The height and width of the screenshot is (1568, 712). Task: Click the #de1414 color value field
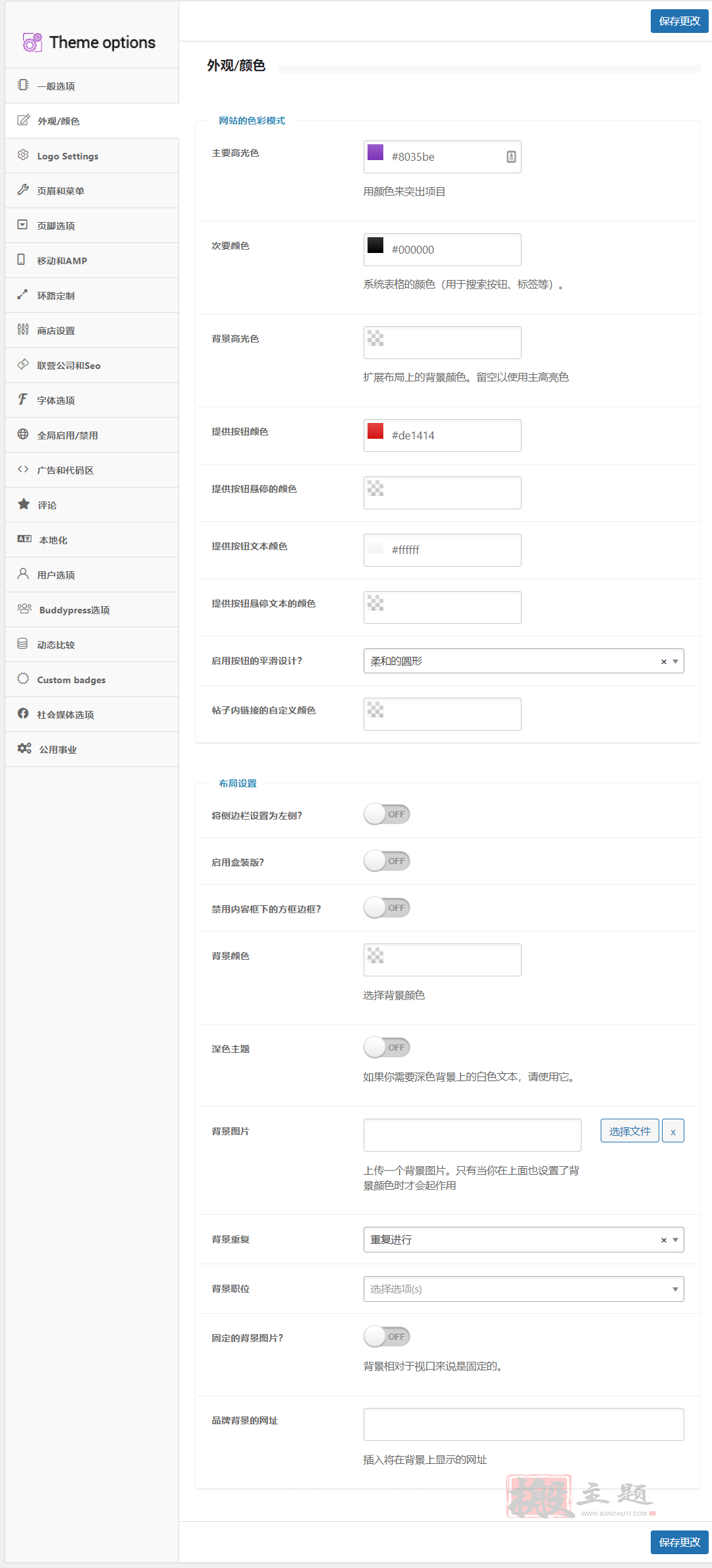[443, 435]
